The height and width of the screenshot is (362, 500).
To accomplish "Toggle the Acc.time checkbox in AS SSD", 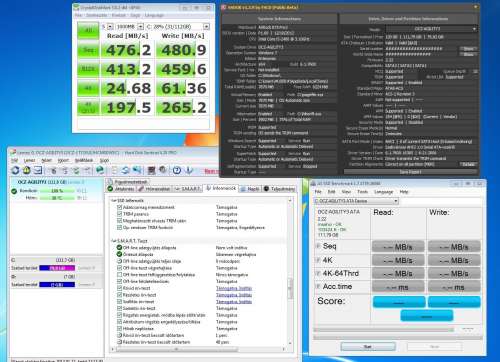I will (x=318, y=286).
